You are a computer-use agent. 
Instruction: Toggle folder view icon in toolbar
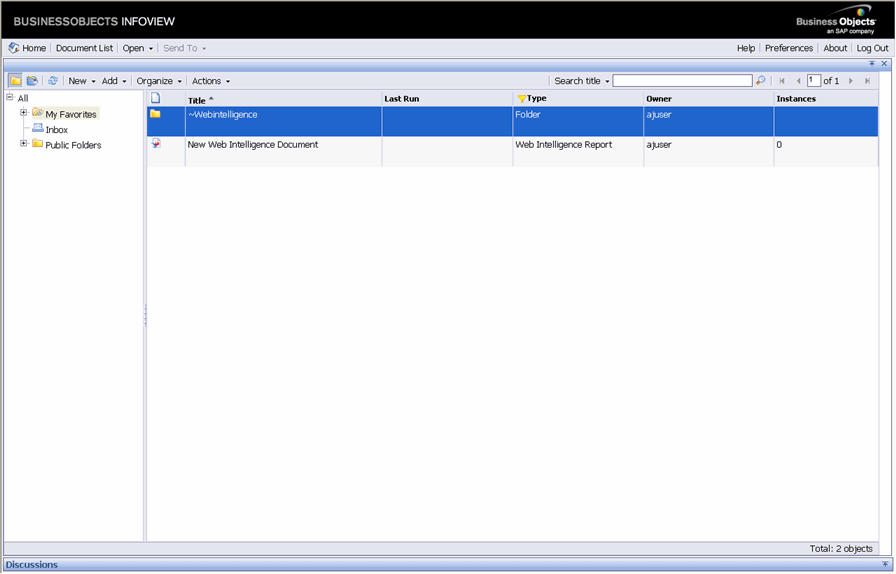(x=15, y=81)
